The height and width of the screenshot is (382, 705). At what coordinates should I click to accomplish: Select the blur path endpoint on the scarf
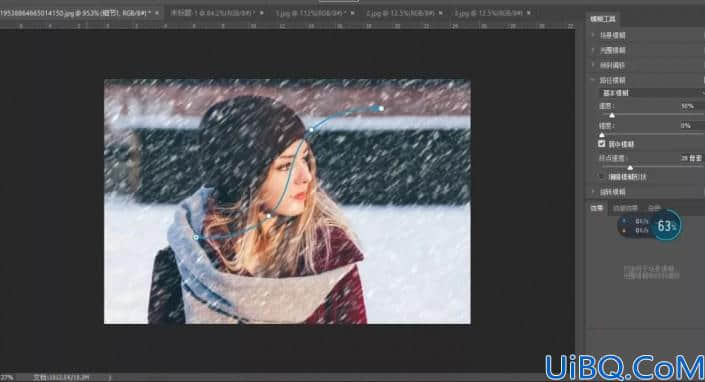(196, 237)
